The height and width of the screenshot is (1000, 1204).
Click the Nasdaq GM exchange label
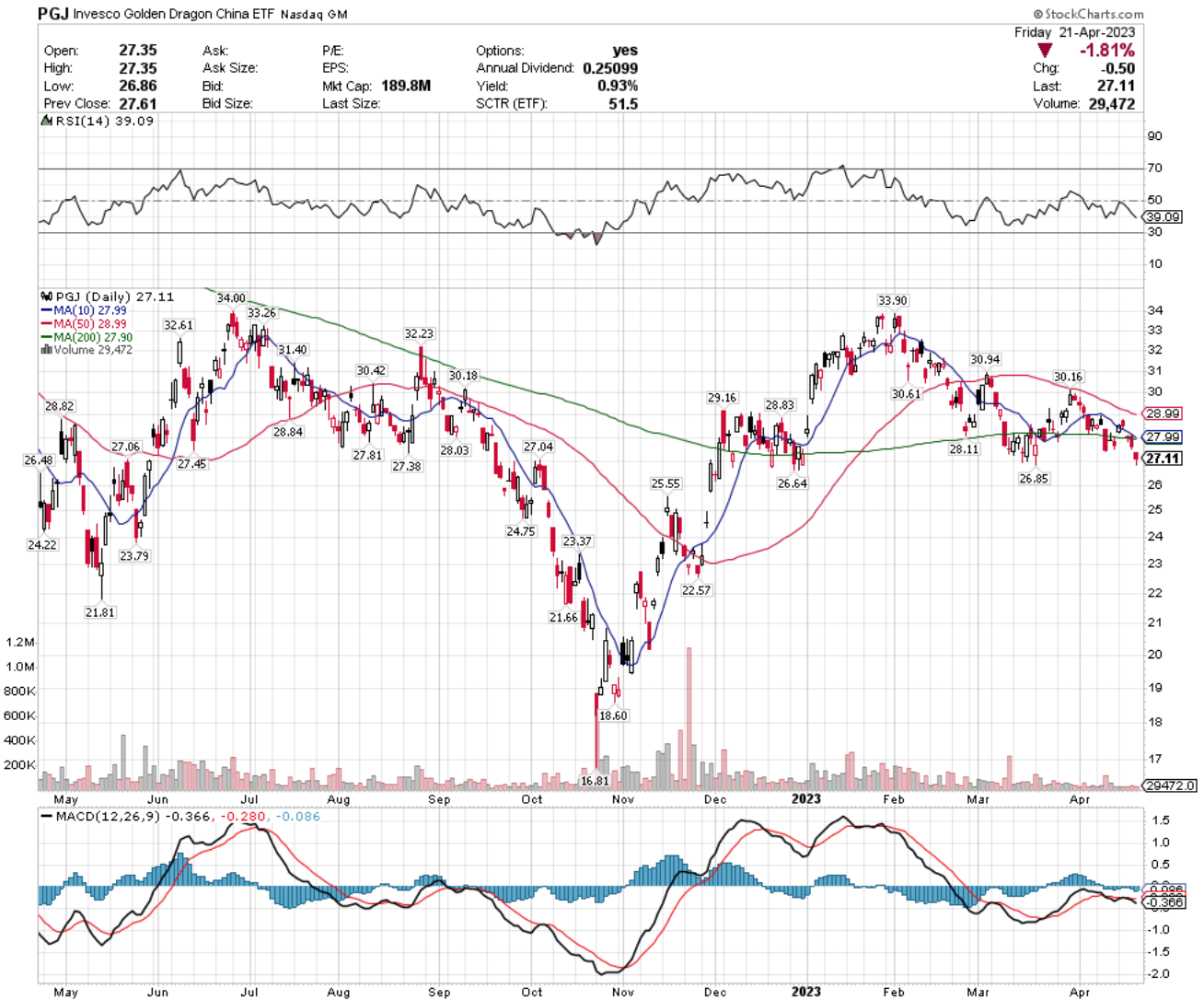pos(314,15)
